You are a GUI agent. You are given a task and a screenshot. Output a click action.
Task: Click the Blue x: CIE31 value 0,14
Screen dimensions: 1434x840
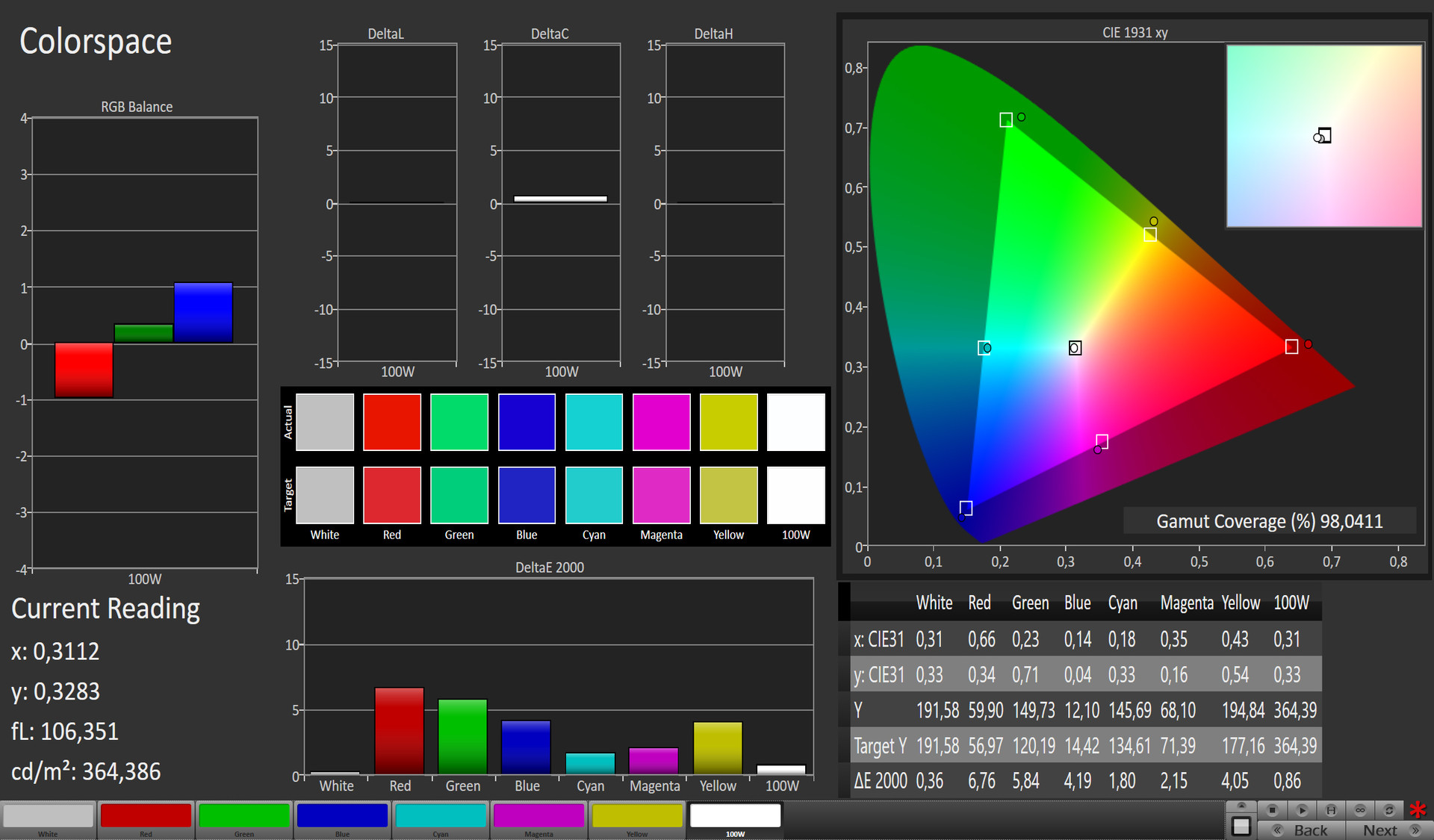pos(1078,639)
